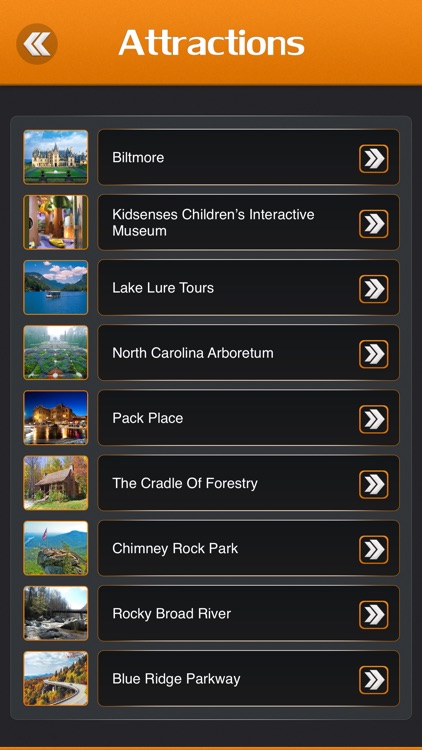Click the arrow icon beside Biltmore
The height and width of the screenshot is (750, 422).
tap(374, 158)
